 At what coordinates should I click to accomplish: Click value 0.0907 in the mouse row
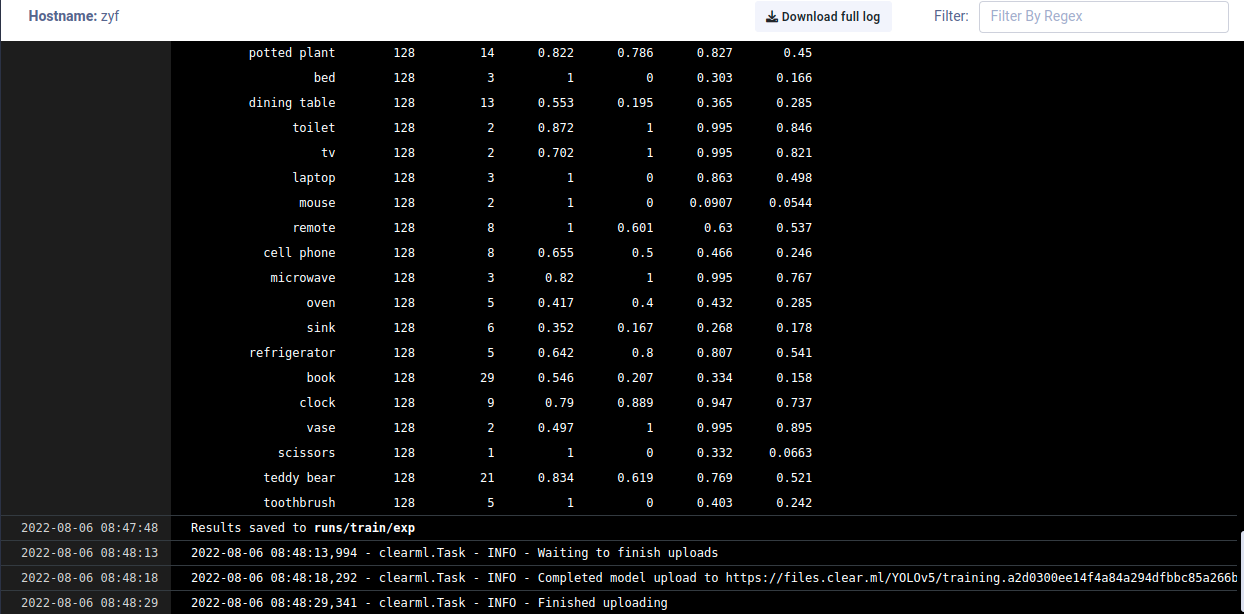tap(711, 203)
